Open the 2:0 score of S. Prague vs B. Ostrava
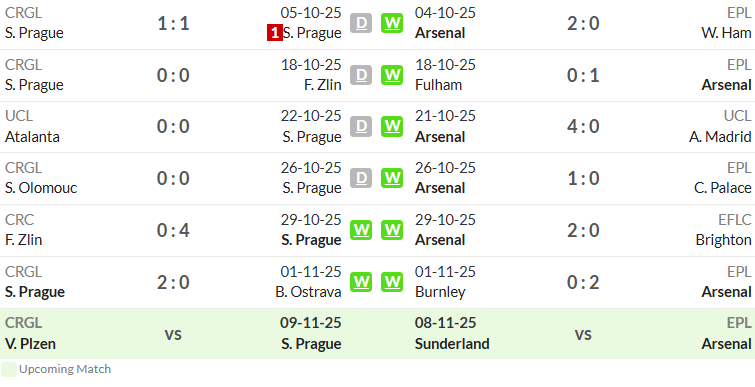Screen dimensions: 755x387 click(173, 282)
